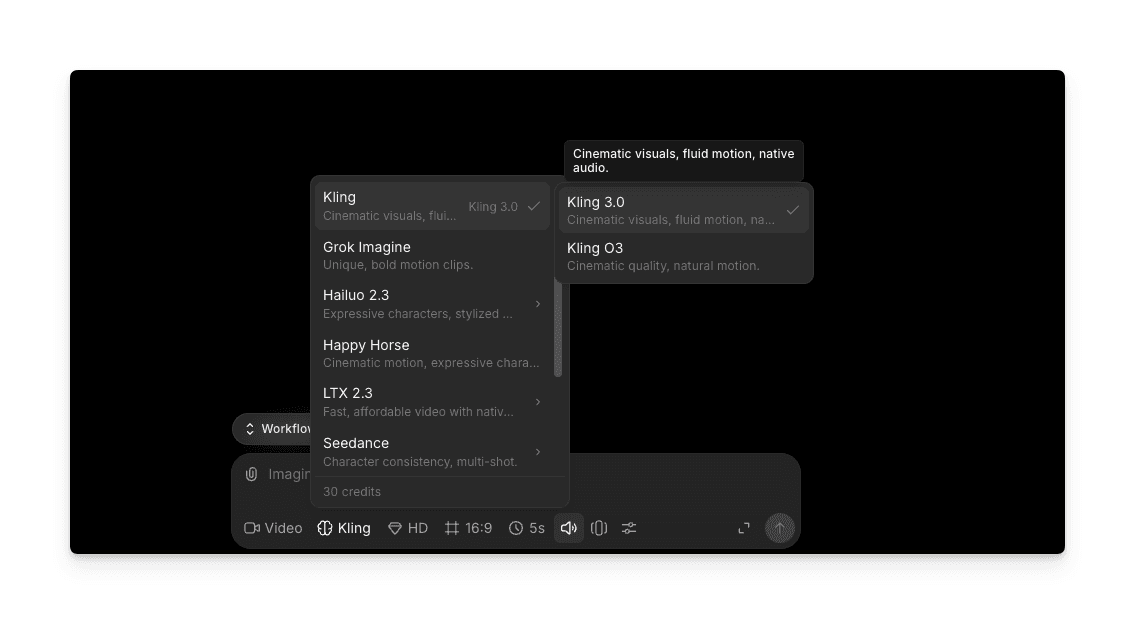This screenshot has height=624, width=1135.
Task: Click the attachment paperclip icon
Action: [x=251, y=474]
